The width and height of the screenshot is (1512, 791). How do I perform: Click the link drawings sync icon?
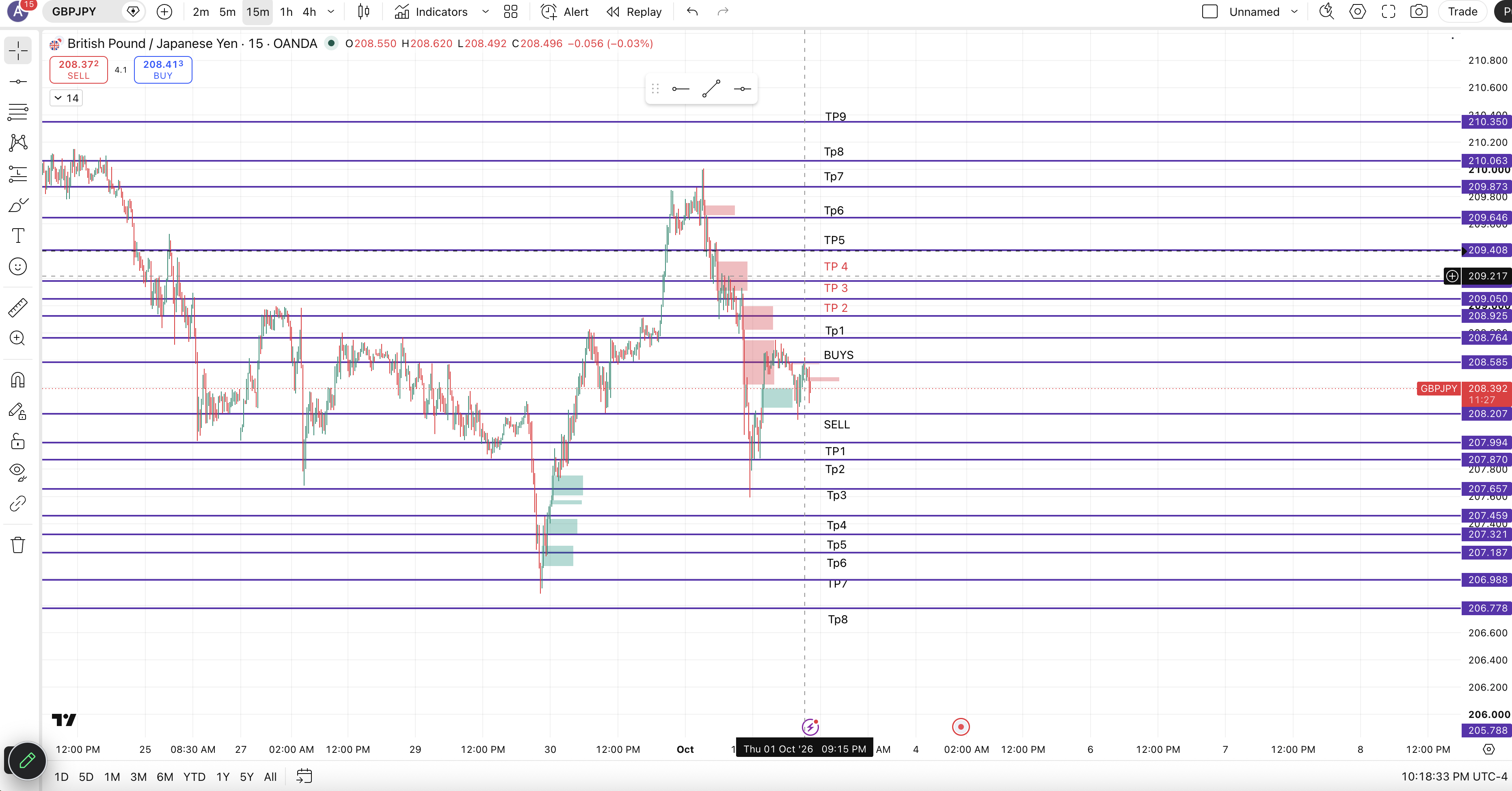18,503
